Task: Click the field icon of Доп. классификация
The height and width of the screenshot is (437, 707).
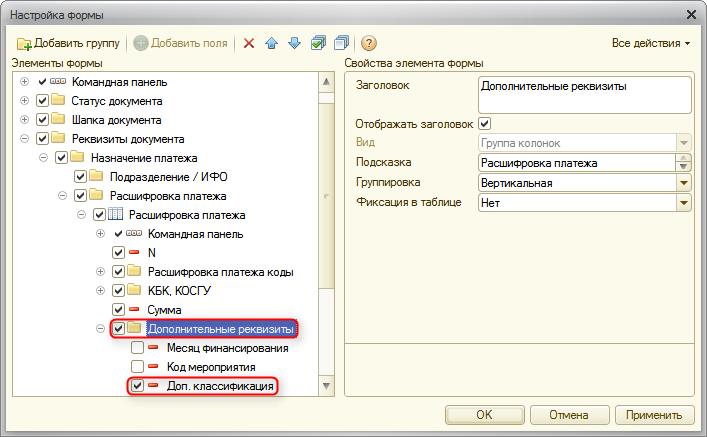Action: click(x=153, y=385)
